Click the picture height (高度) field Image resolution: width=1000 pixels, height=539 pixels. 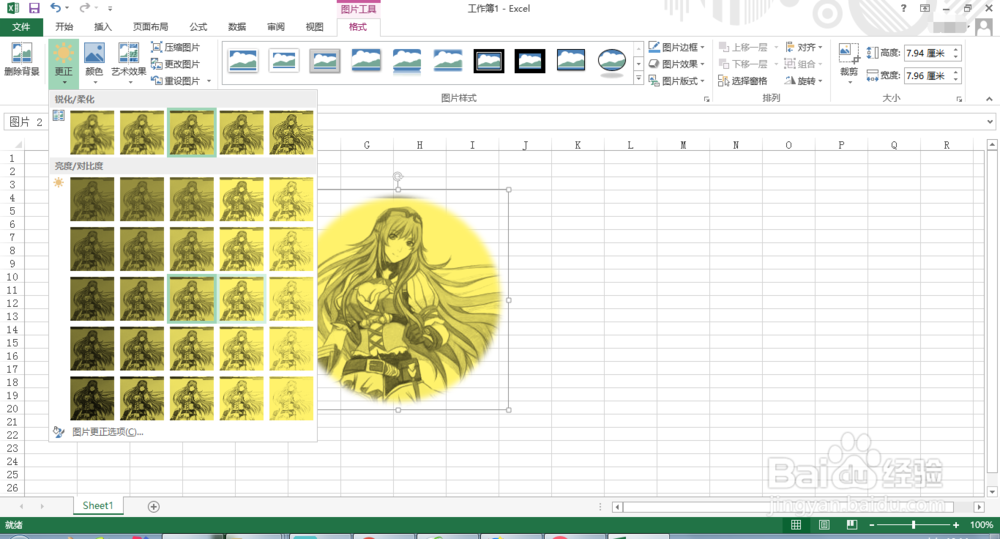coord(928,53)
